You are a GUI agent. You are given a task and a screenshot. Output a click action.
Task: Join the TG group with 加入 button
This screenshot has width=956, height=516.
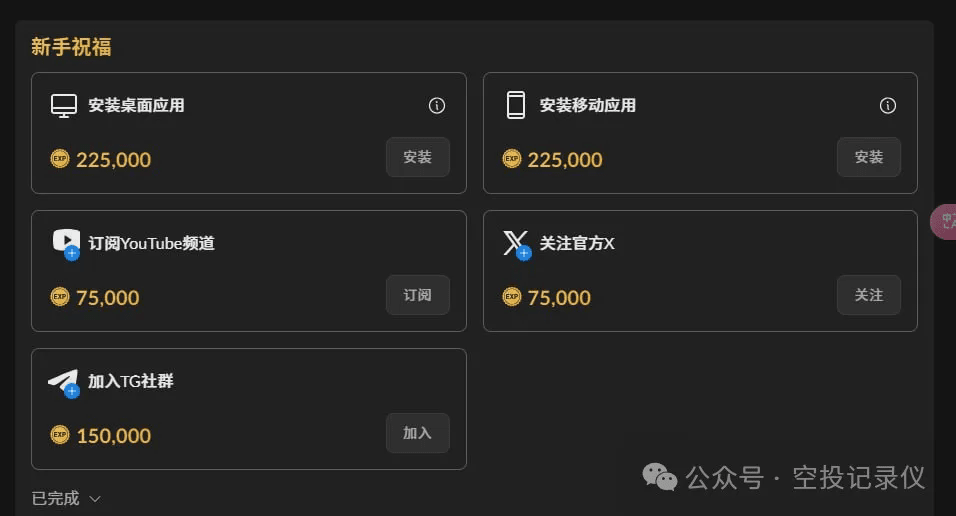(418, 433)
